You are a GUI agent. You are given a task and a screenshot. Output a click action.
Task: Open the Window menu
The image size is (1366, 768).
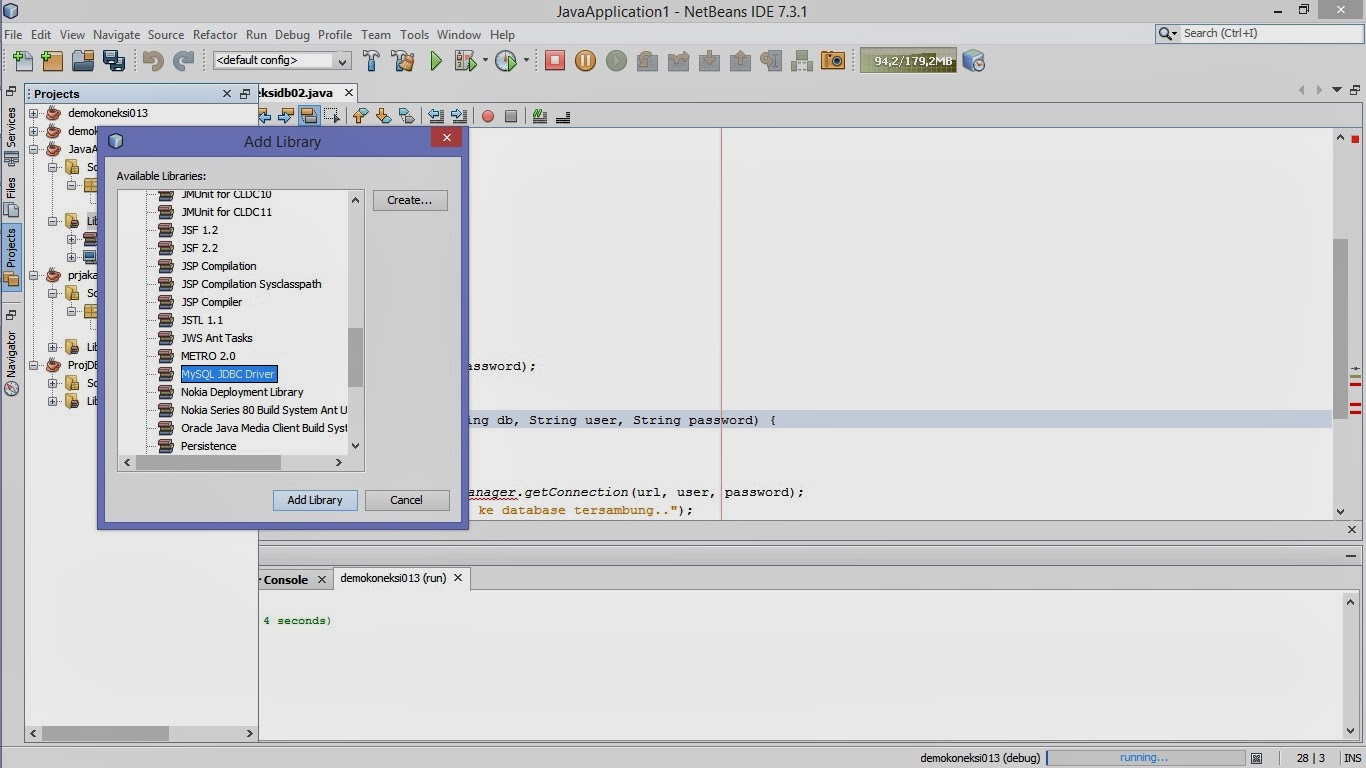[459, 34]
